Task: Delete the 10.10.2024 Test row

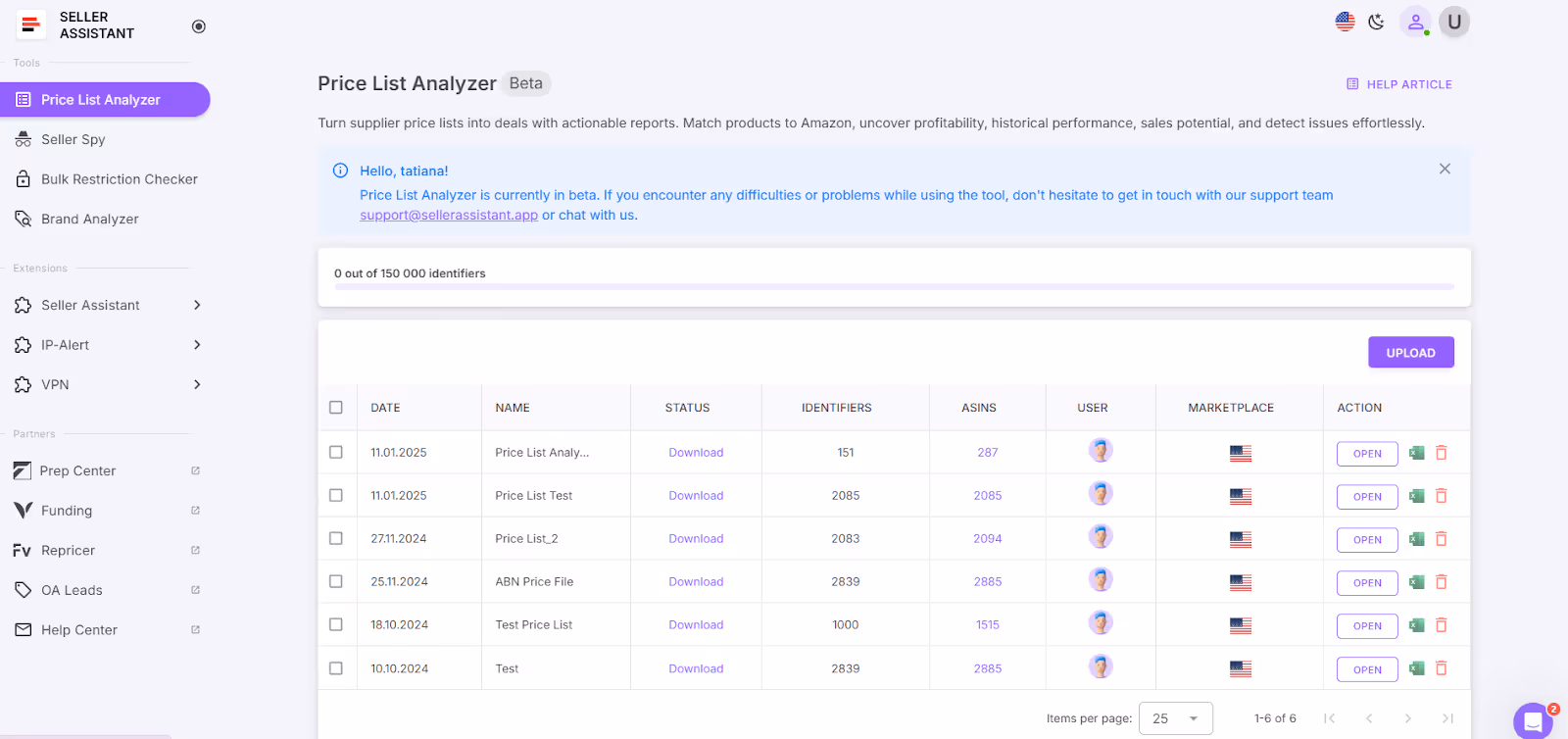Action: 1442,668
